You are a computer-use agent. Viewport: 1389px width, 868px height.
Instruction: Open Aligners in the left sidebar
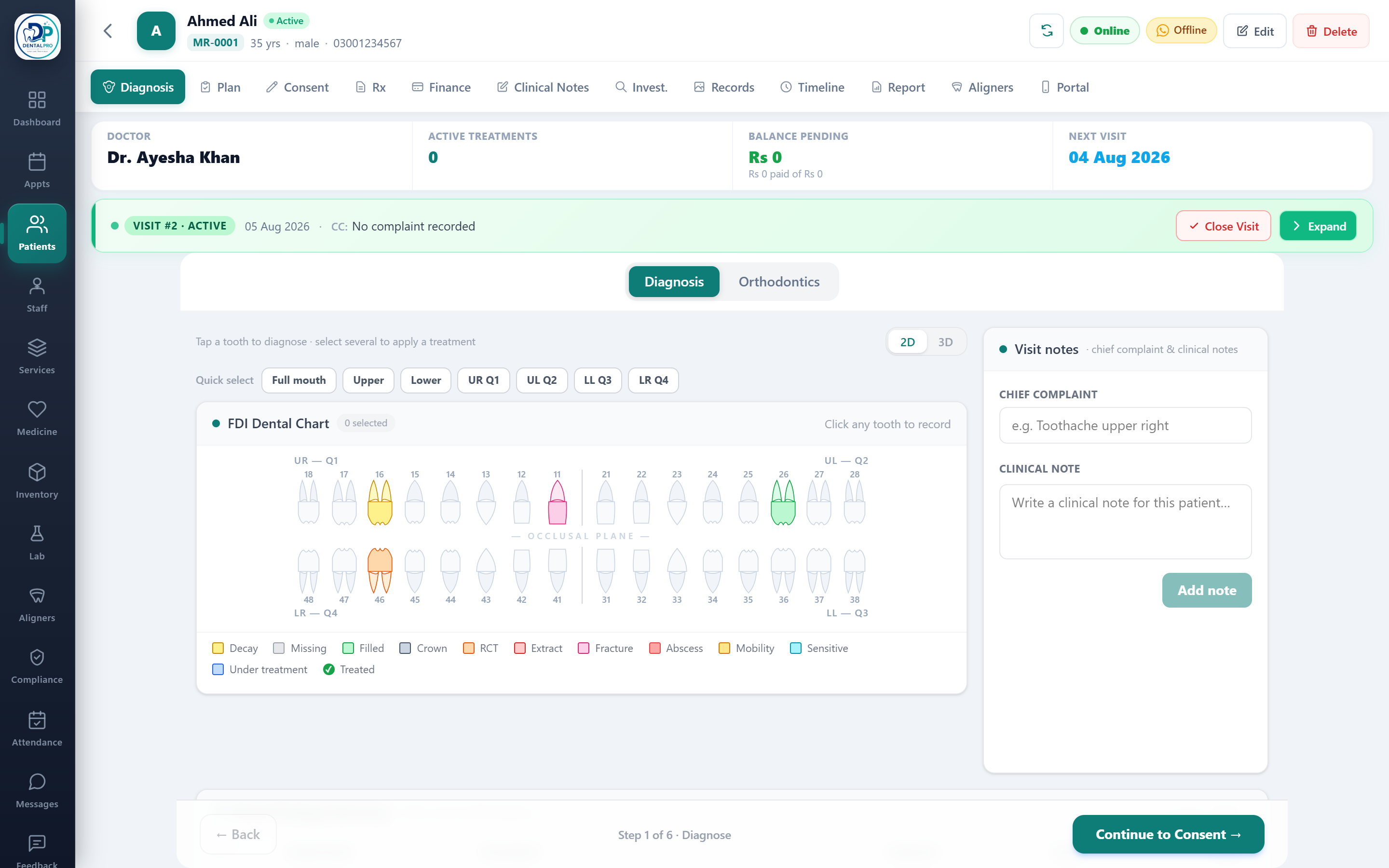pos(37,605)
